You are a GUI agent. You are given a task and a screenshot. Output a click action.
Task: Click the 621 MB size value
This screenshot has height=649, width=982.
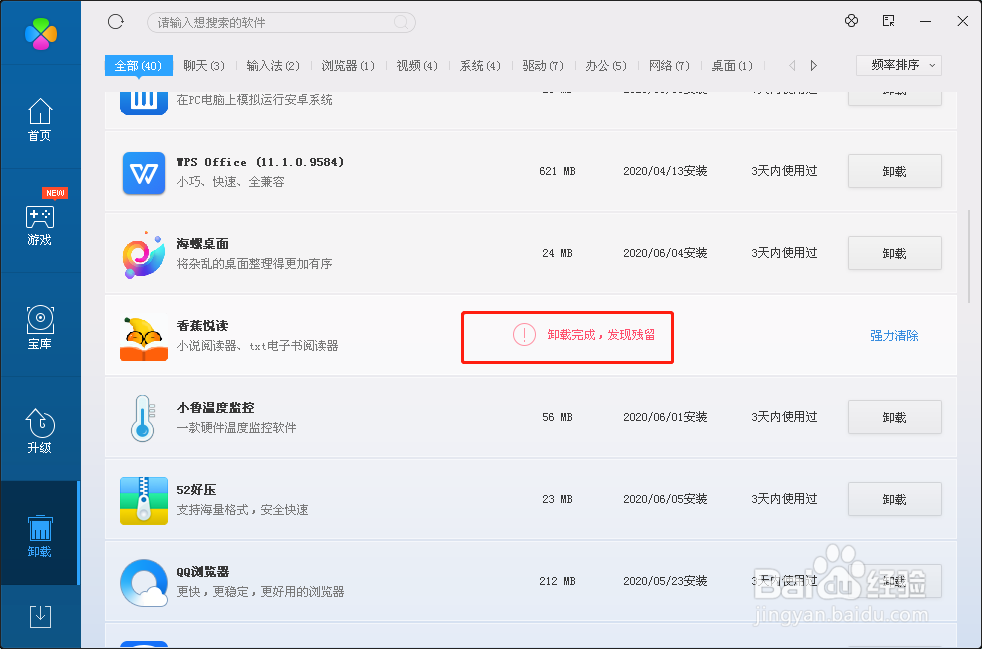(557, 171)
